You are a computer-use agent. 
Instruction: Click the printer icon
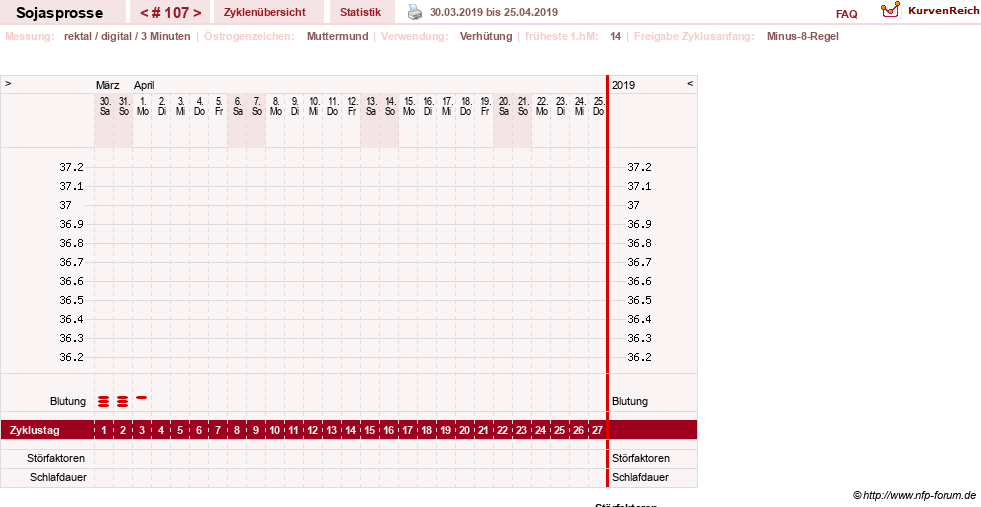click(x=415, y=12)
